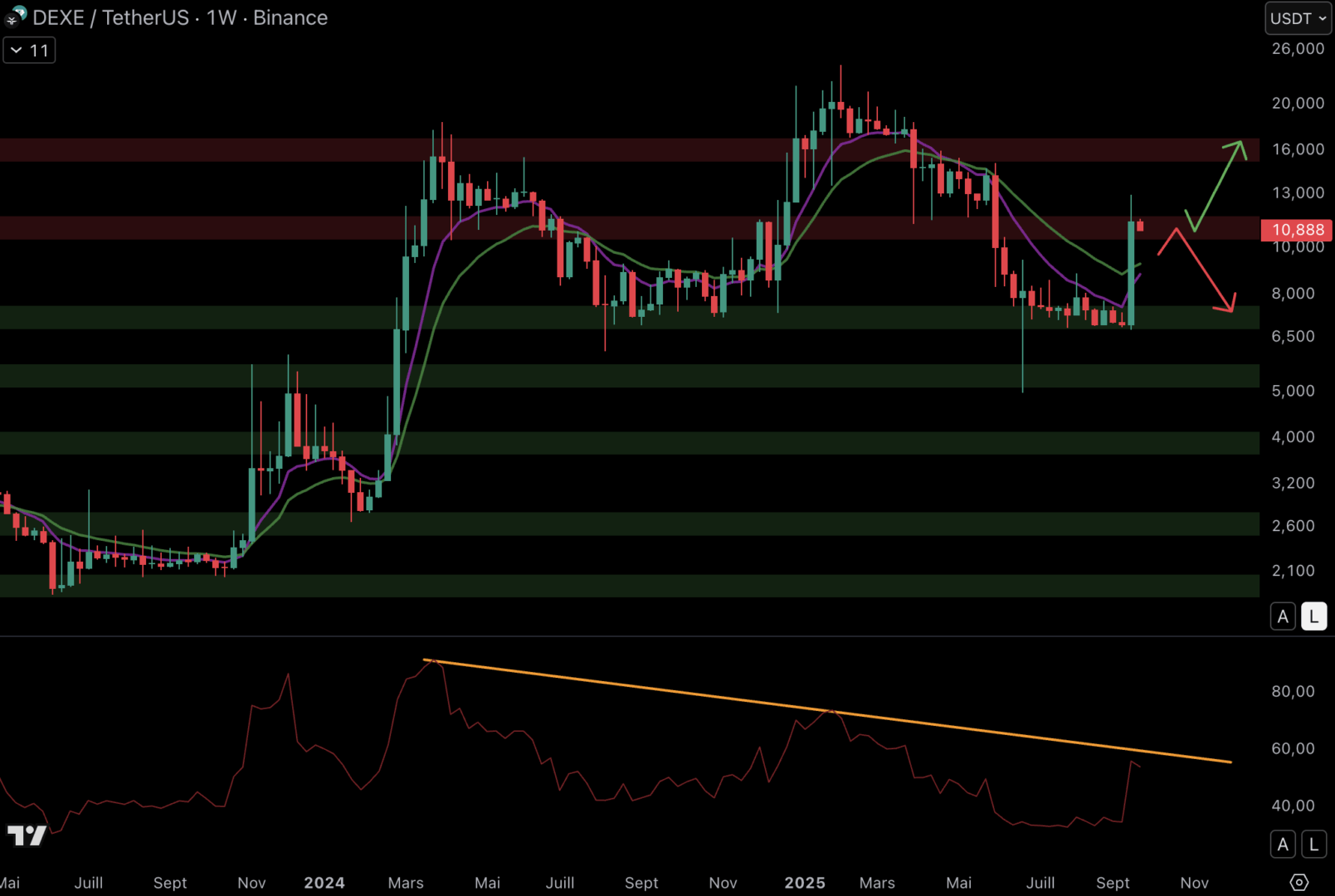
Task: Click the 60,00 RSI axis label
Action: coord(1293,748)
